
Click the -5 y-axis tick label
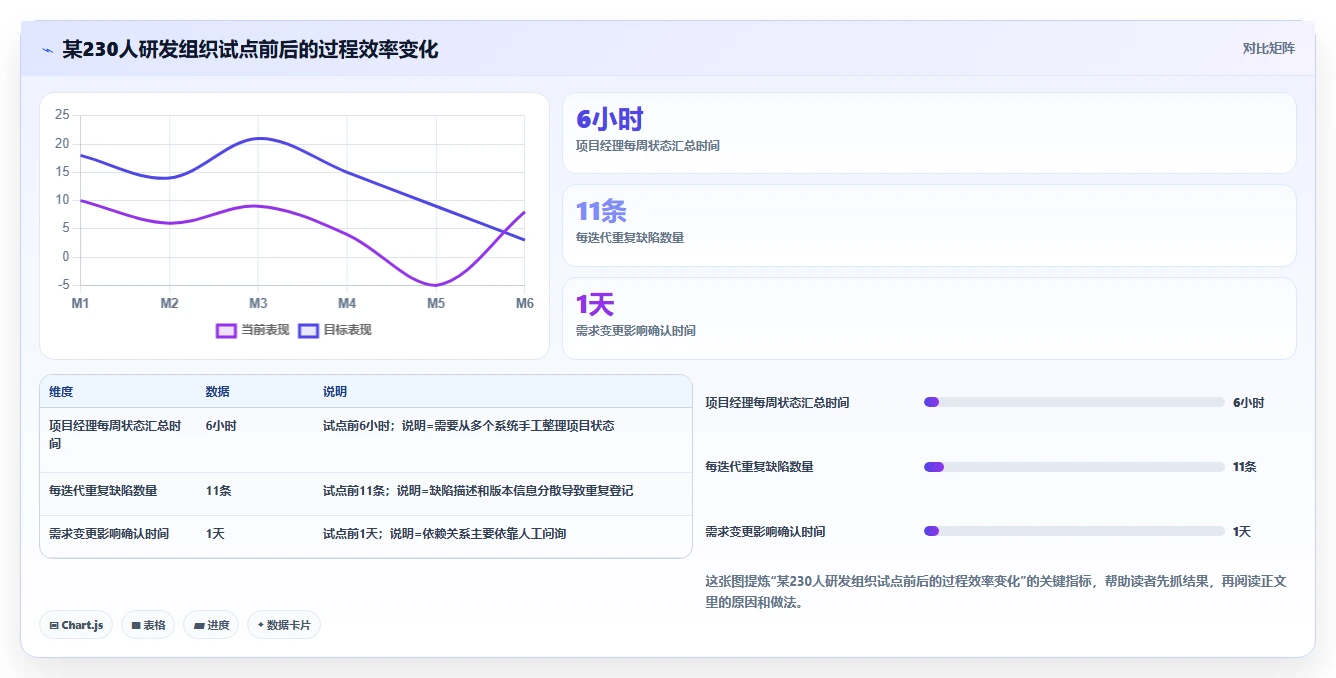coord(63,285)
